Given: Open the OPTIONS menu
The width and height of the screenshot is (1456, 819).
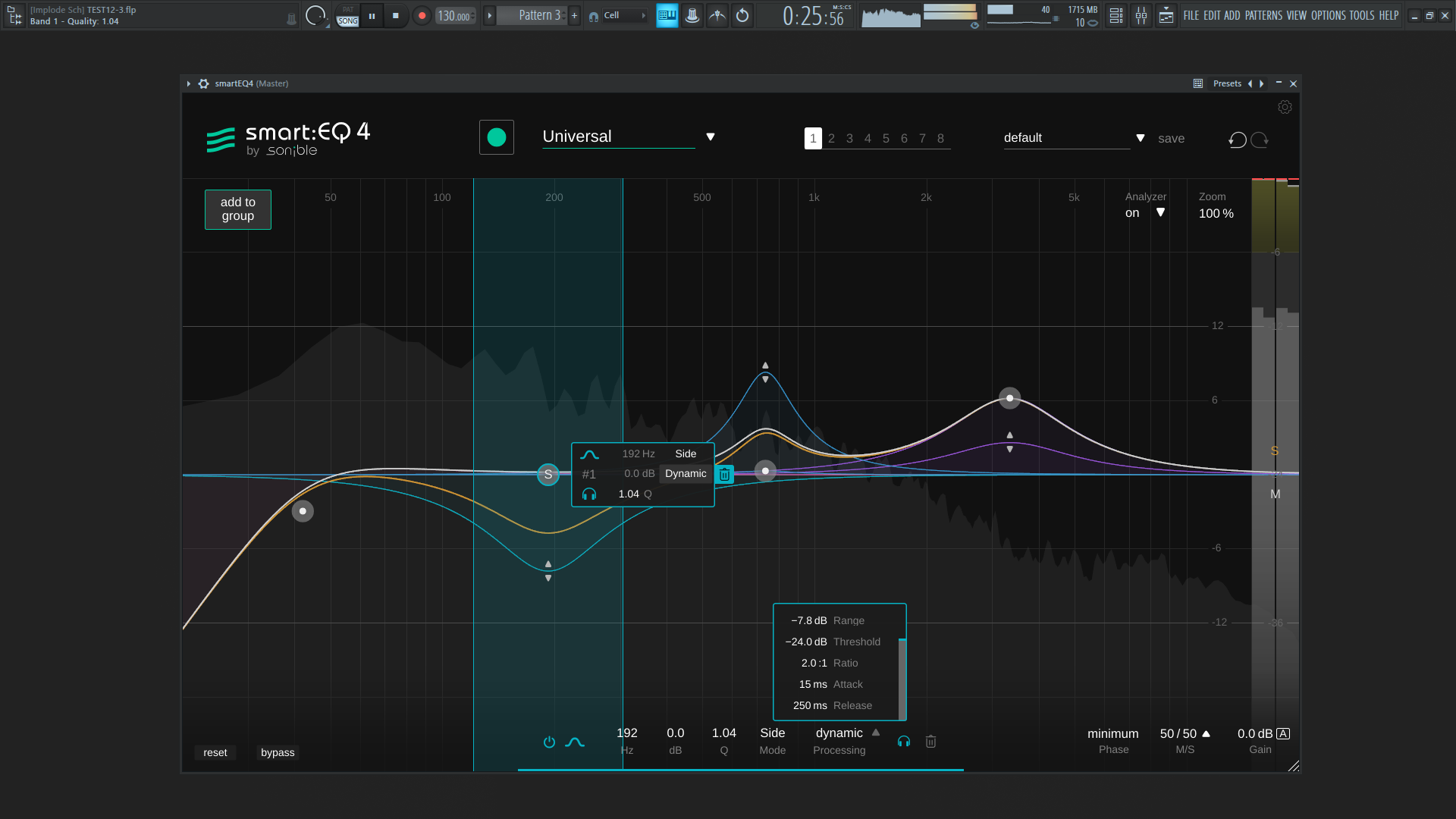Looking at the screenshot, I should pos(1329,15).
